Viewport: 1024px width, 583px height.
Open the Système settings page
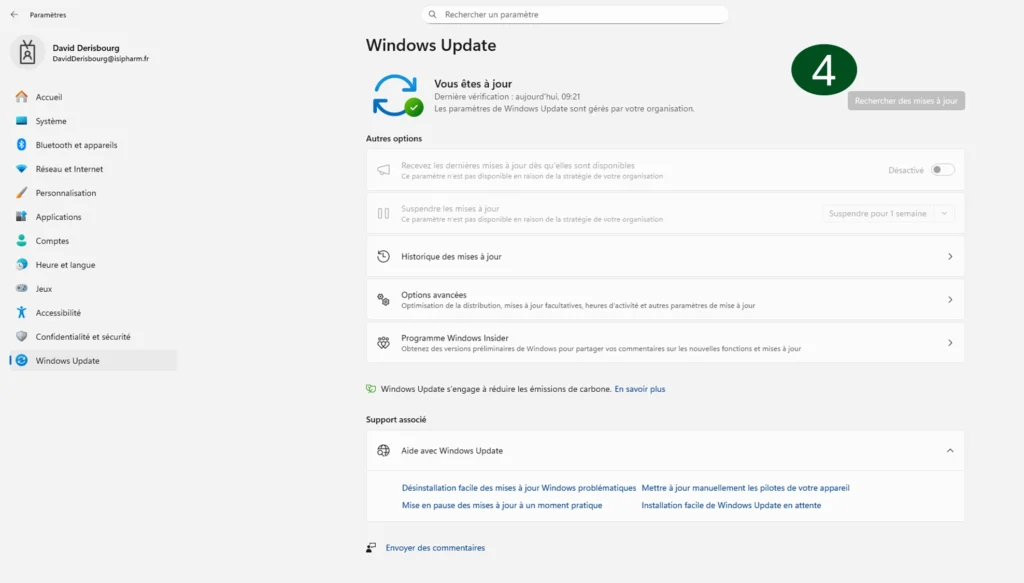point(51,121)
